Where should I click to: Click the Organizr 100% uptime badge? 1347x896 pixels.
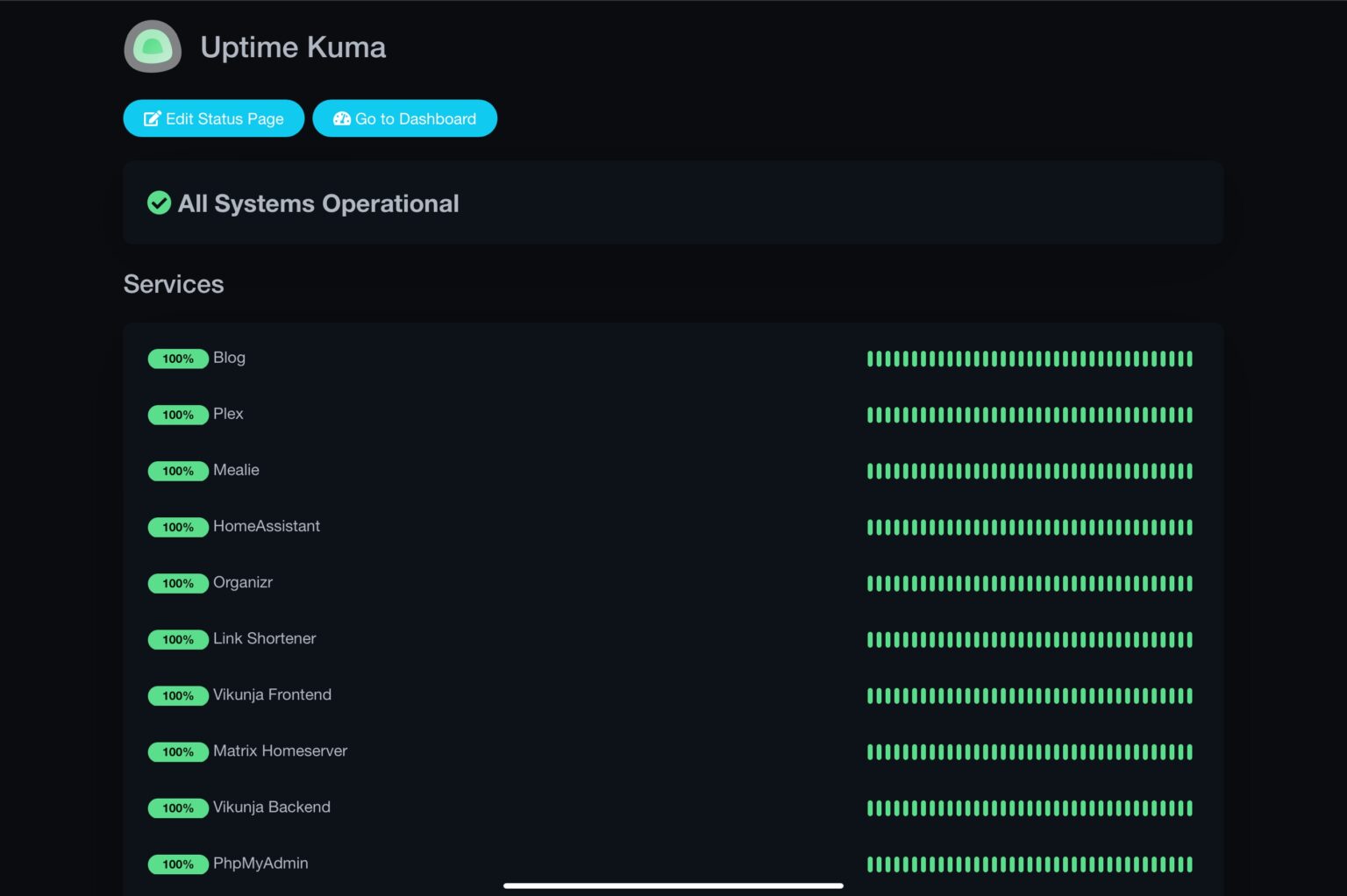pos(178,583)
